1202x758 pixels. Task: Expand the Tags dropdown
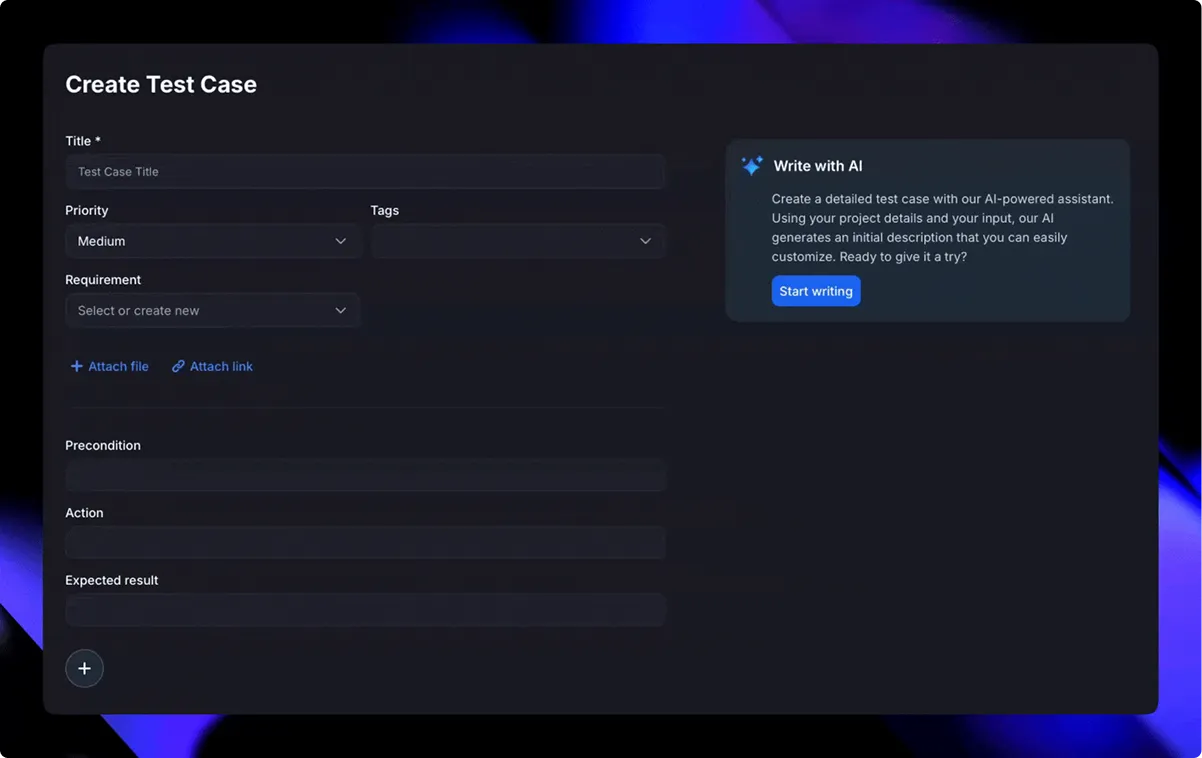[x=518, y=241]
